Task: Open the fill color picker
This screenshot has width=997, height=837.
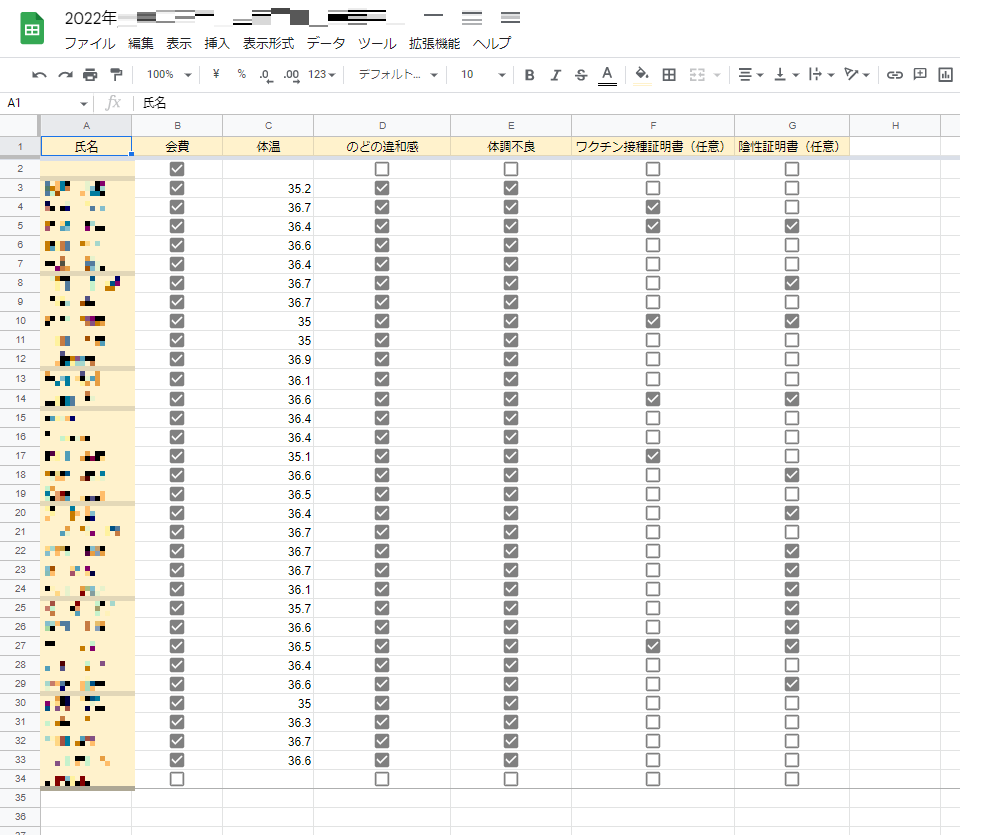Action: pyautogui.click(x=641, y=75)
